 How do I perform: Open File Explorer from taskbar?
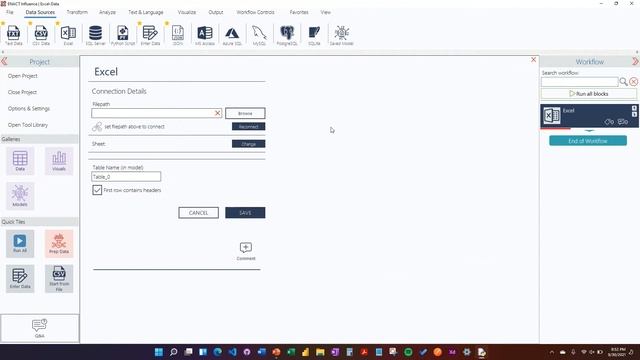click(x=320, y=352)
